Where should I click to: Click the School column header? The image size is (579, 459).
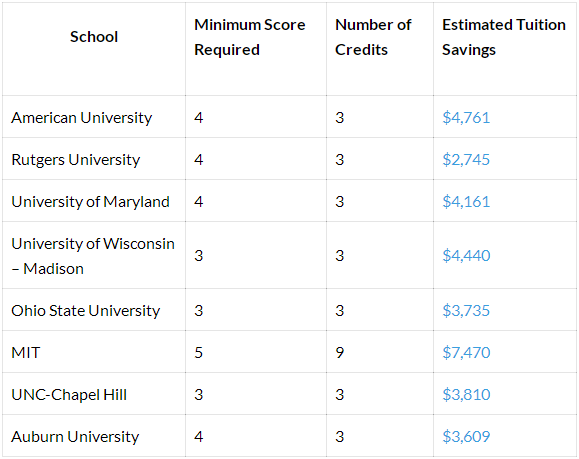94,37
